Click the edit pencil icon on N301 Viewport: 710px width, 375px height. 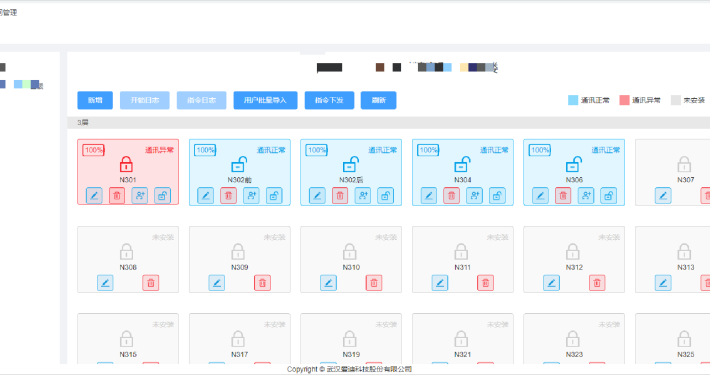[94, 196]
